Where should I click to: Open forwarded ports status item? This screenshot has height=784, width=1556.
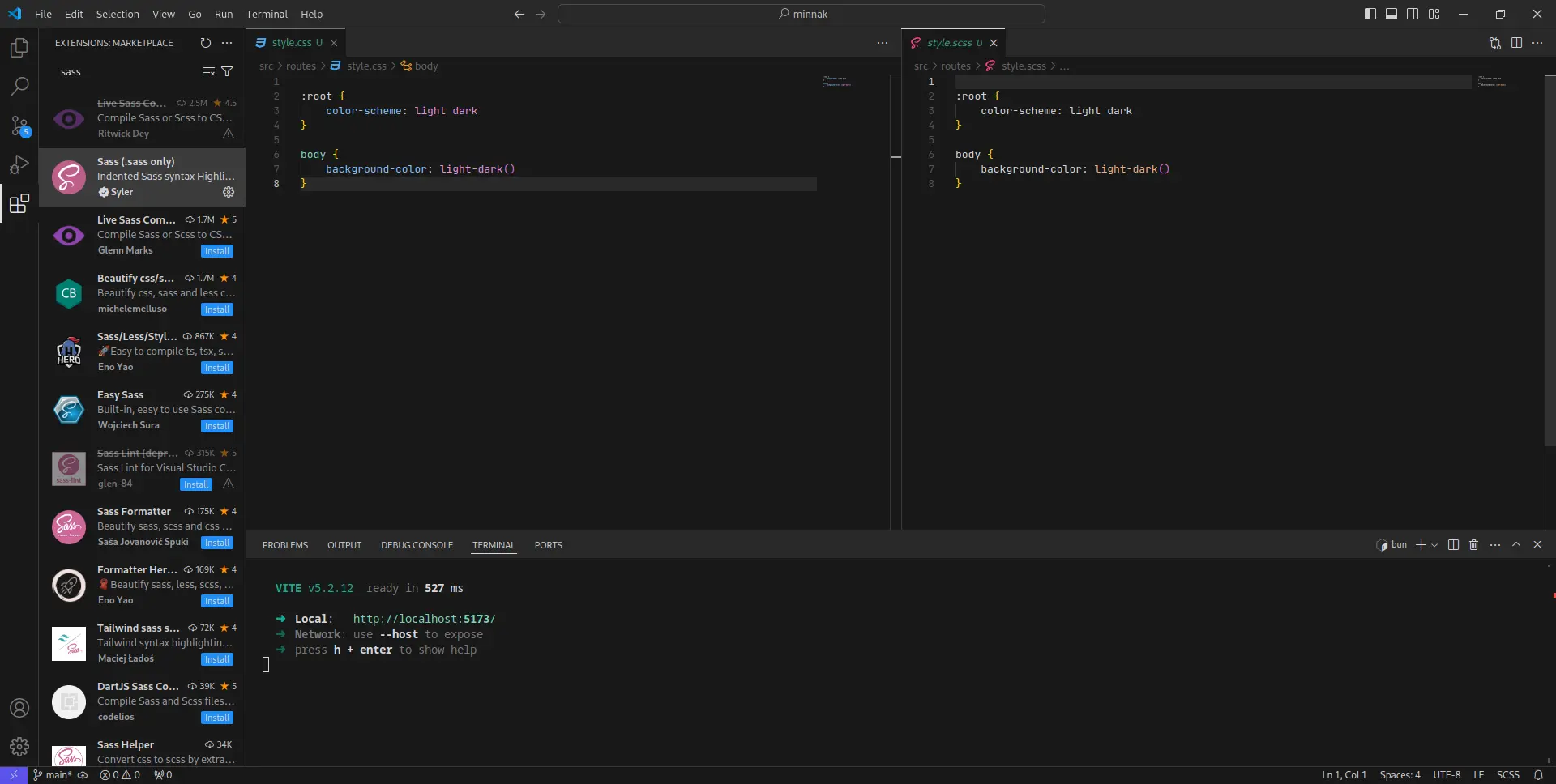[x=163, y=775]
